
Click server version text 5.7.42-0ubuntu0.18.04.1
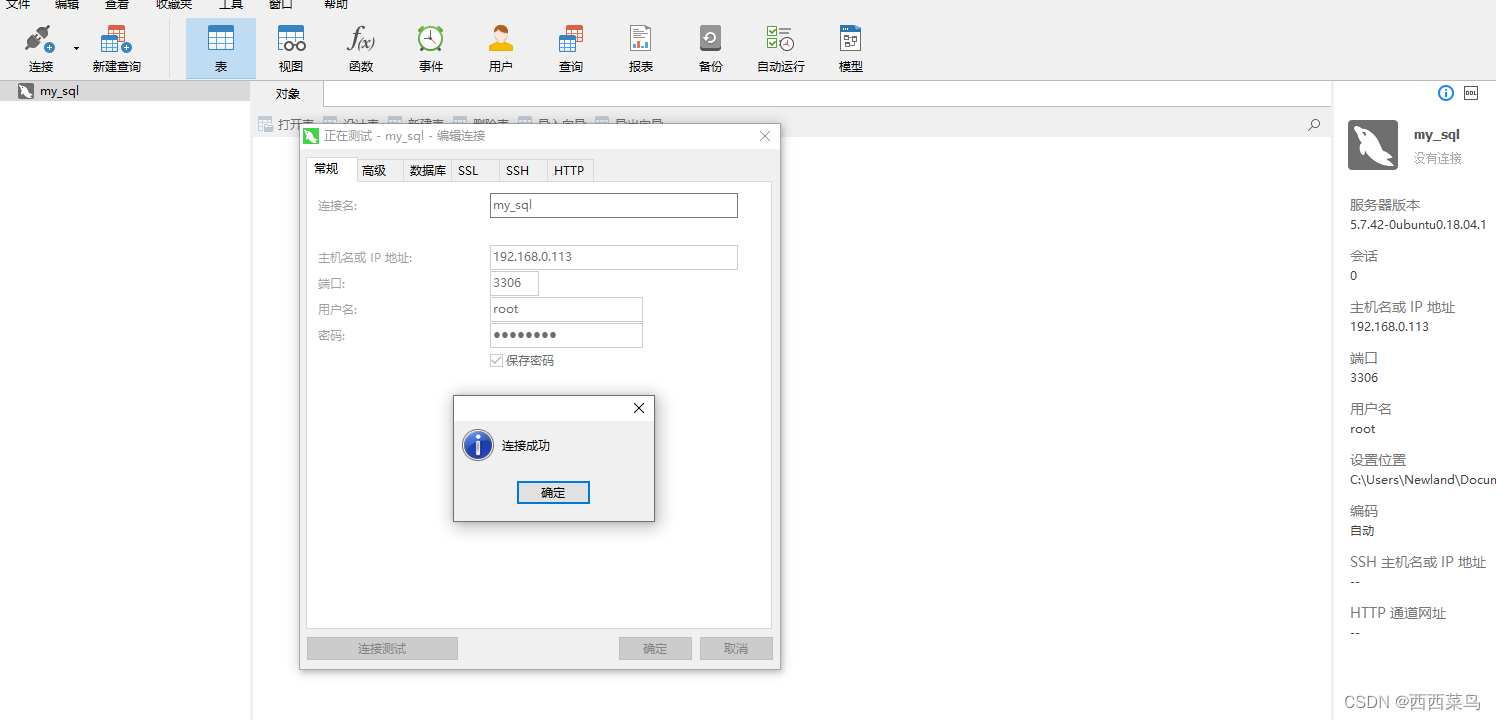click(1418, 225)
